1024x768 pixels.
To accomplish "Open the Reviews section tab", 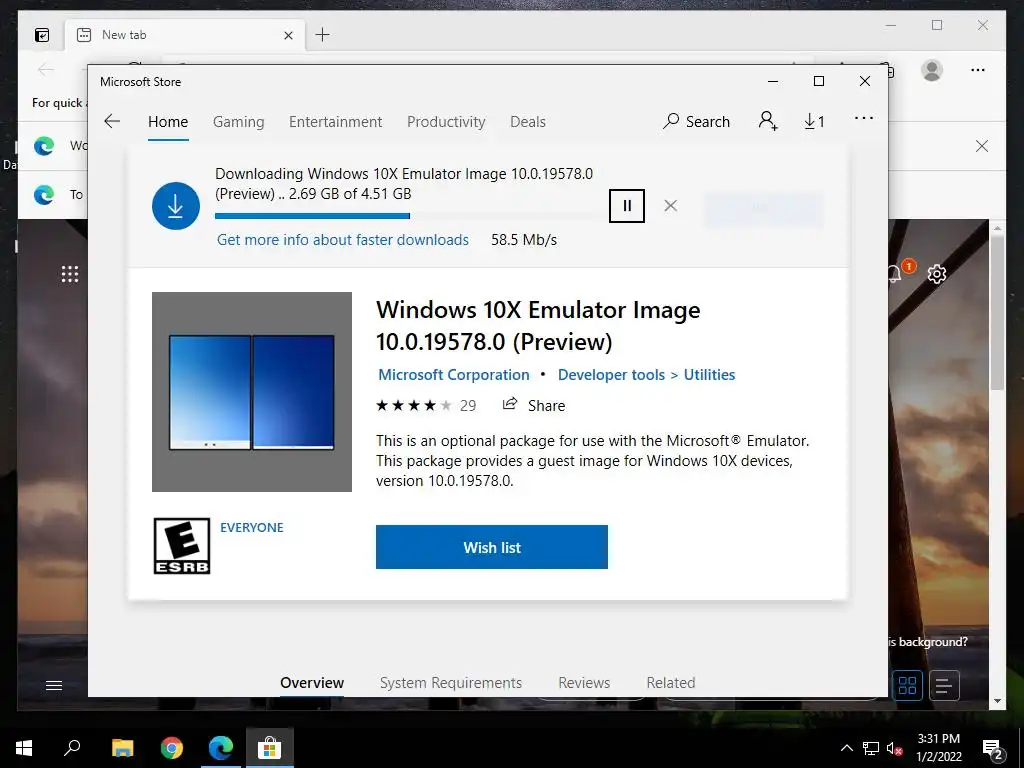I will click(x=584, y=682).
